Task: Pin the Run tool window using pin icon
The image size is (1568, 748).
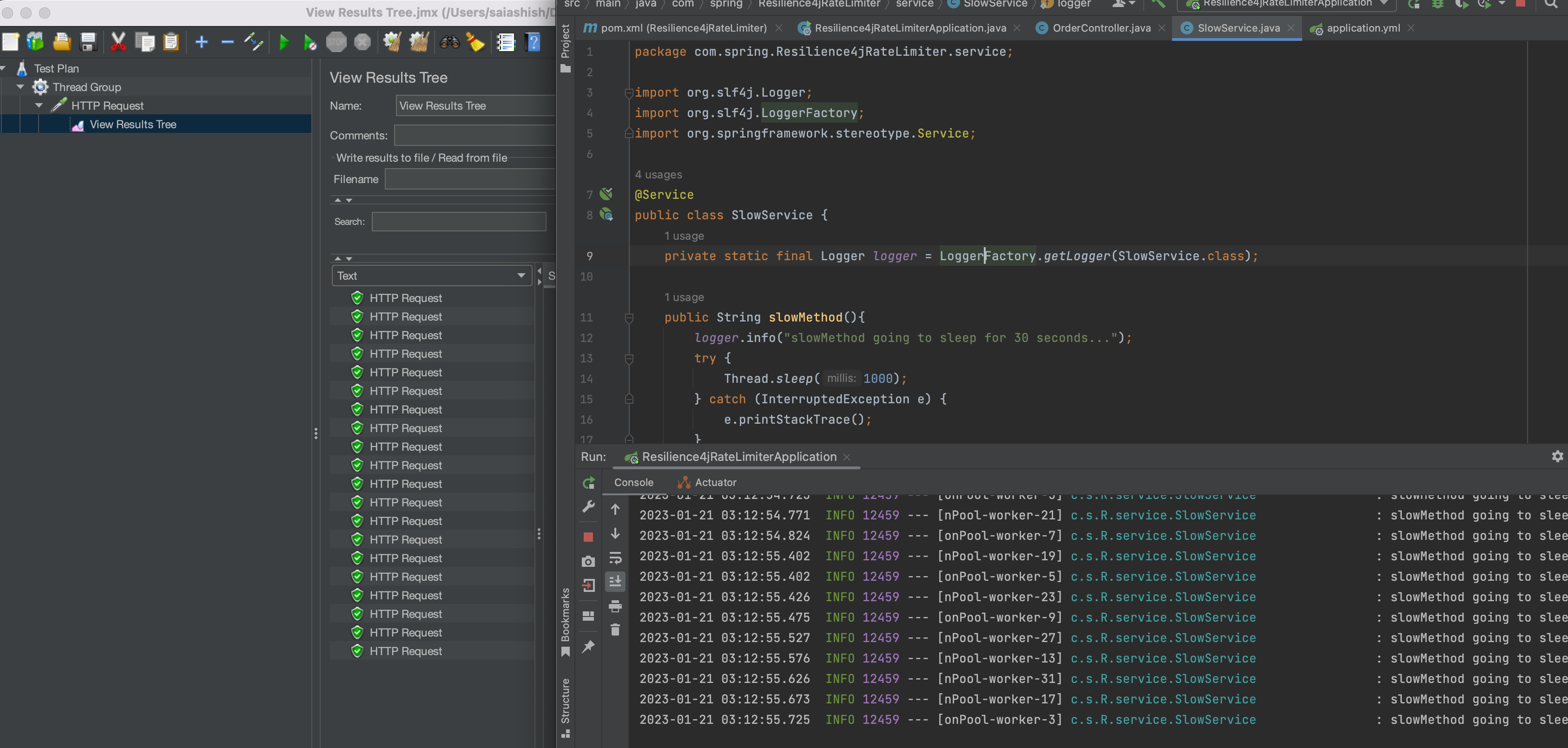Action: [588, 646]
